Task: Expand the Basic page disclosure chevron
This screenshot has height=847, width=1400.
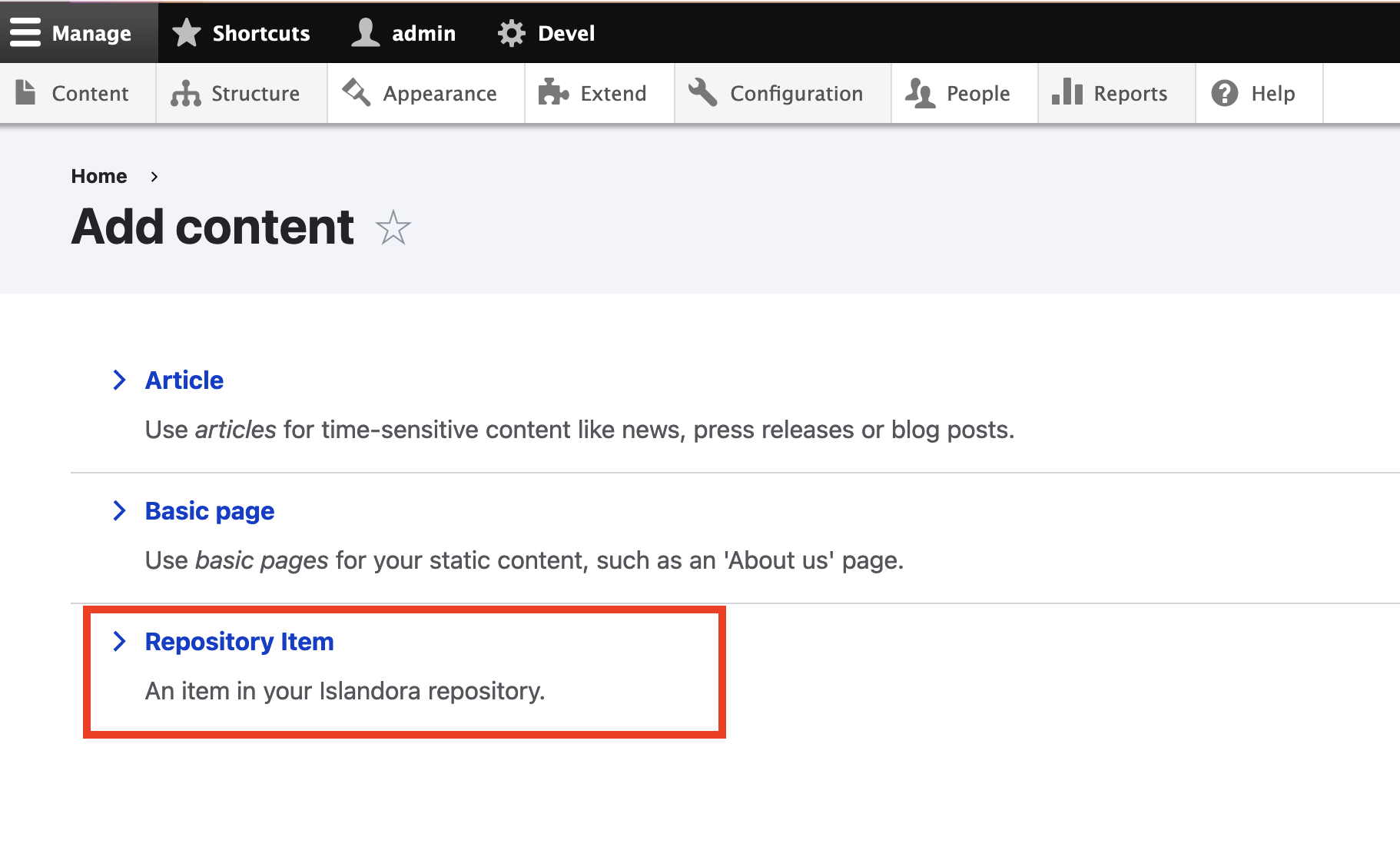Action: (x=120, y=510)
